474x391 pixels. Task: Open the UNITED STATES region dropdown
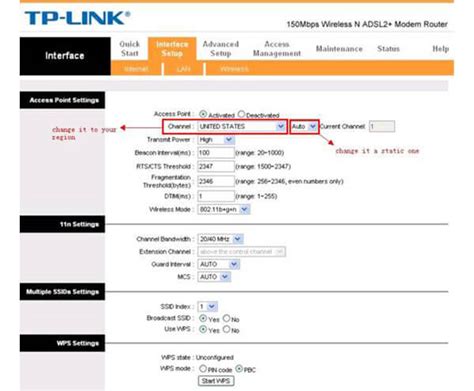(242, 127)
